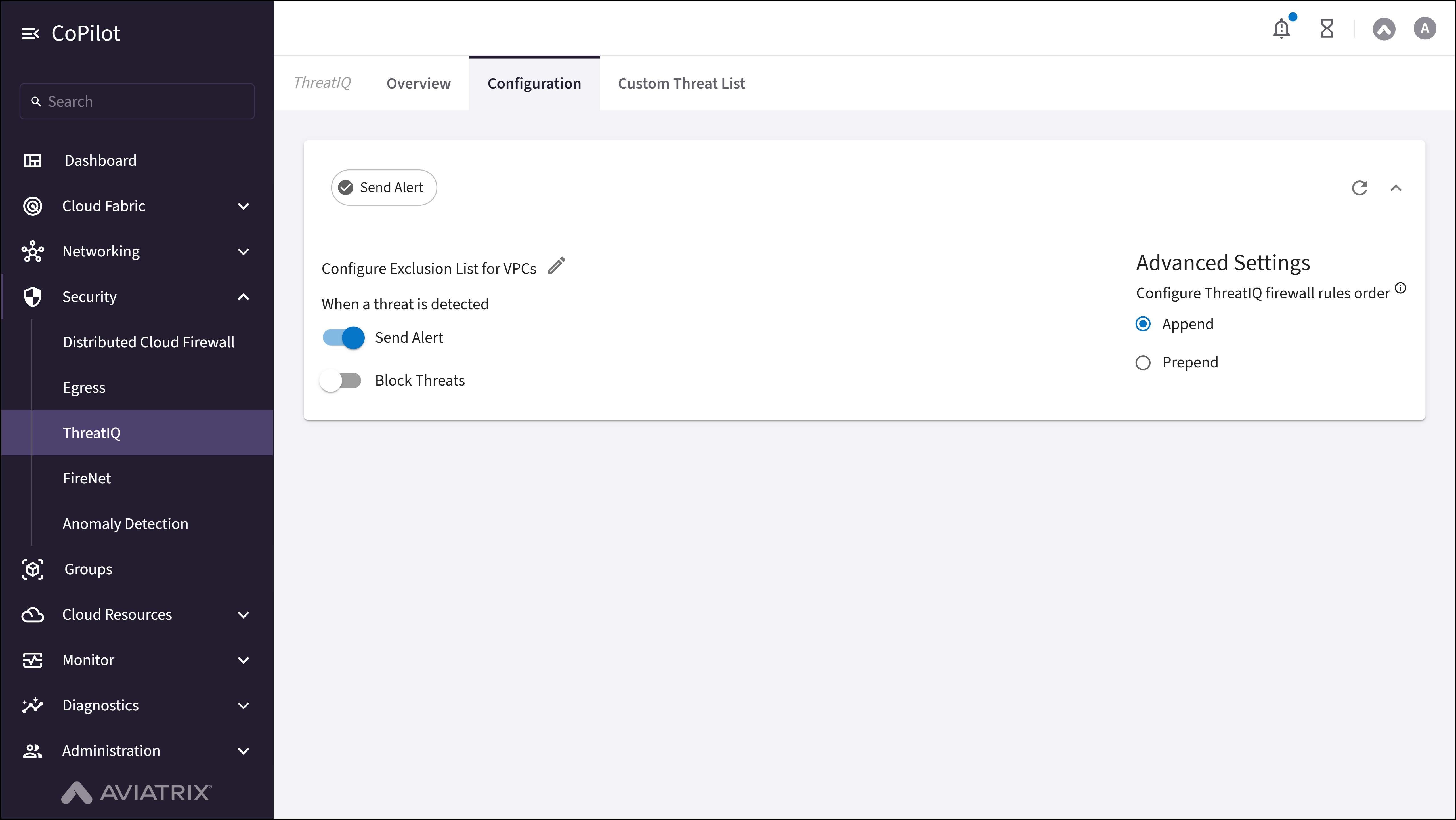
Task: Select the Append radio option
Action: 1143,324
